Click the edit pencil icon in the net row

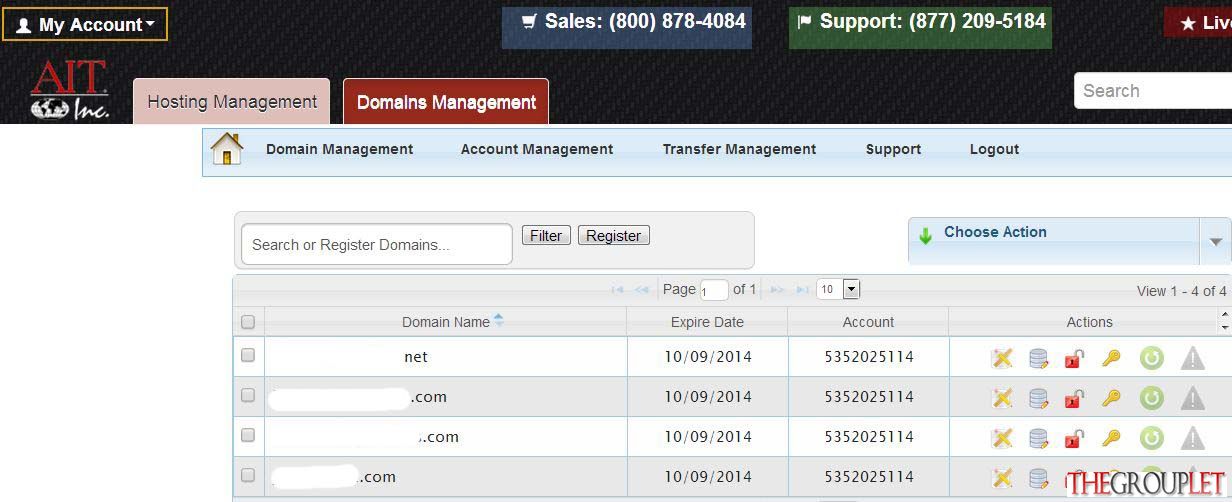[x=1001, y=358]
